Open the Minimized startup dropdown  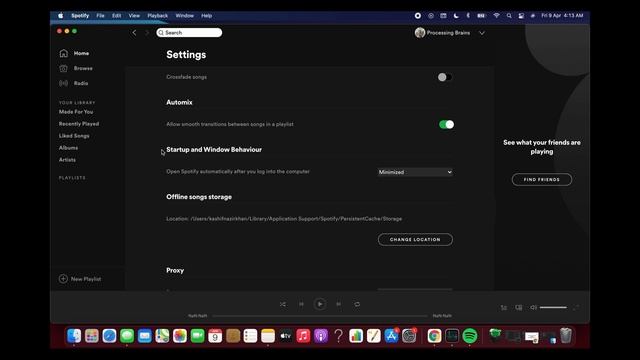tap(415, 172)
